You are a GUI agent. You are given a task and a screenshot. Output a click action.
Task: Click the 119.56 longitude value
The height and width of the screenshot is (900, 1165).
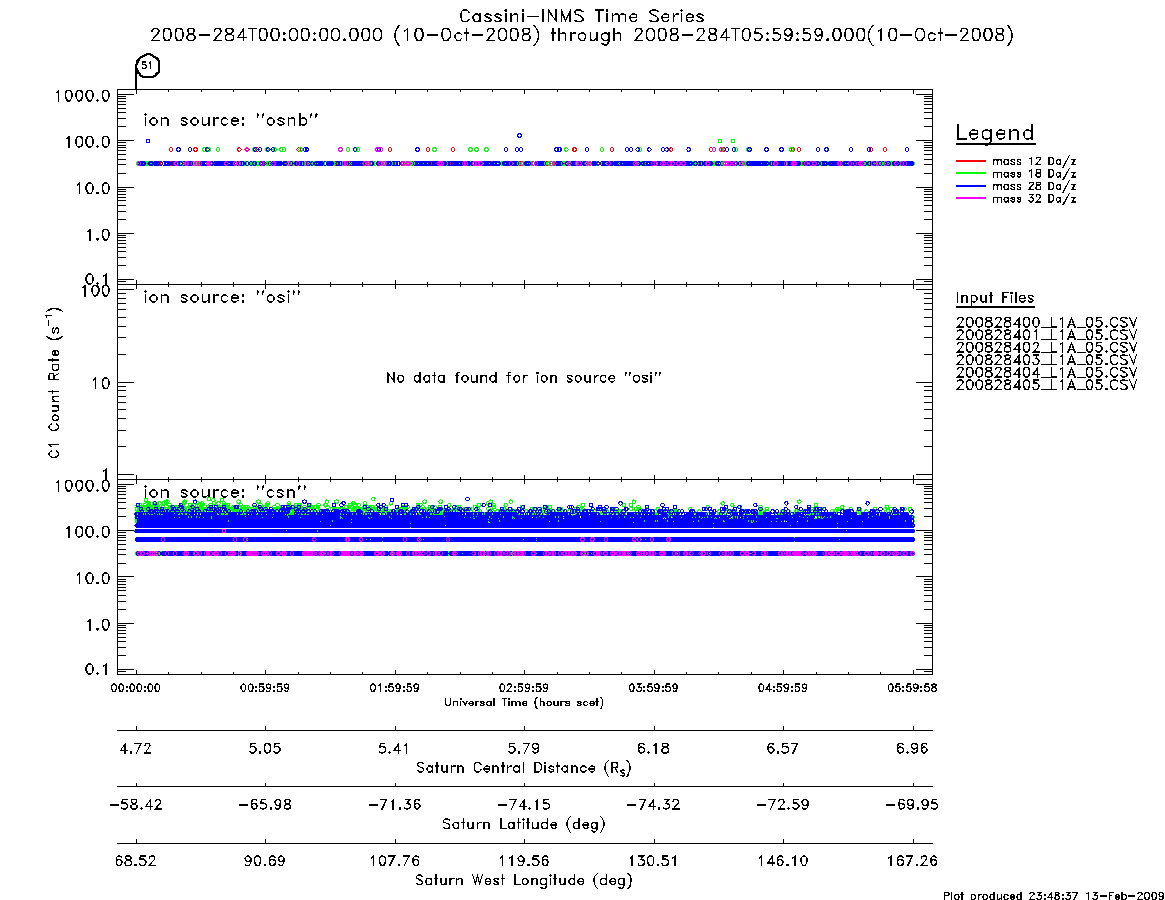(x=524, y=861)
